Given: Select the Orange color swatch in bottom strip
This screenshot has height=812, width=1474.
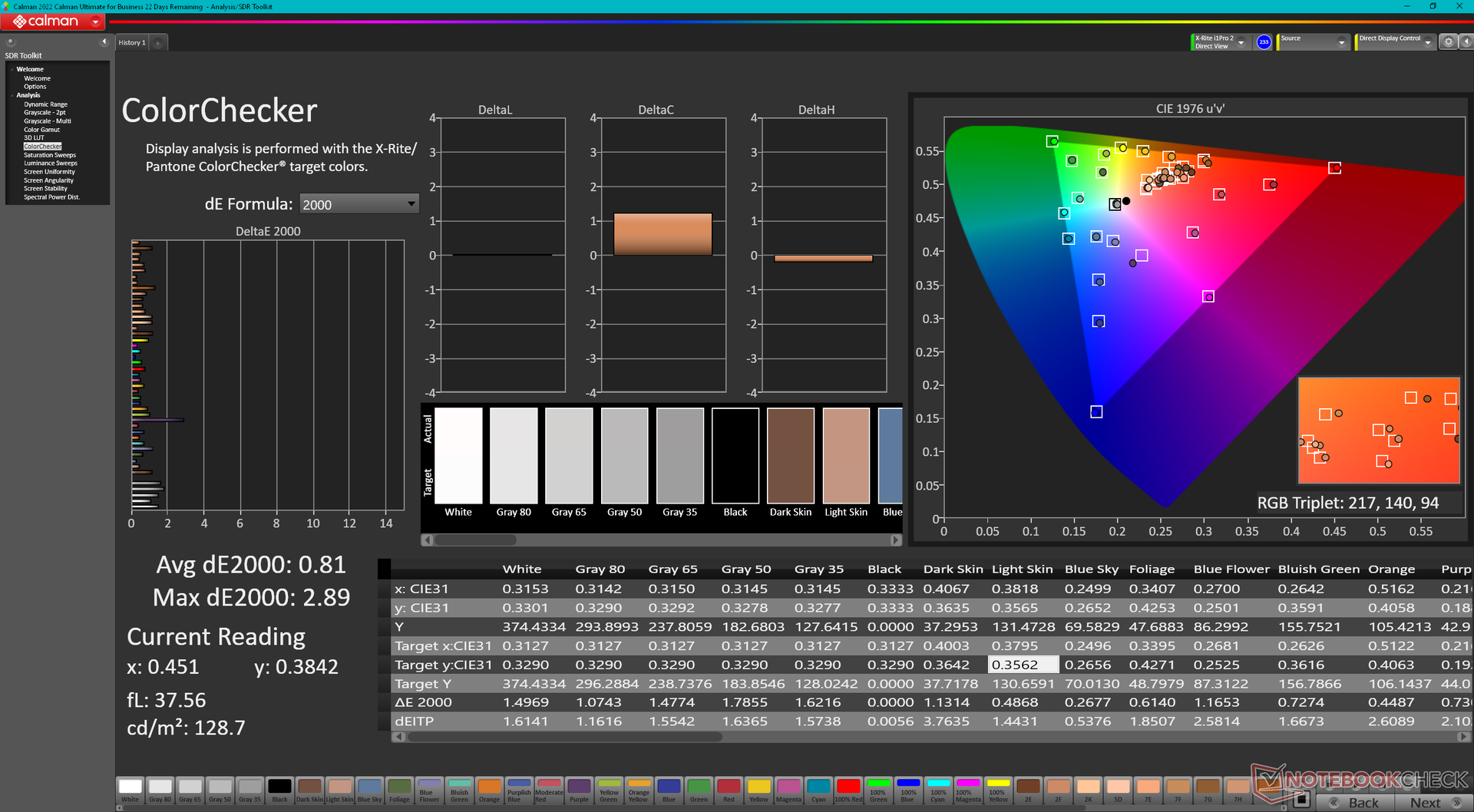Looking at the screenshot, I should coord(489,789).
